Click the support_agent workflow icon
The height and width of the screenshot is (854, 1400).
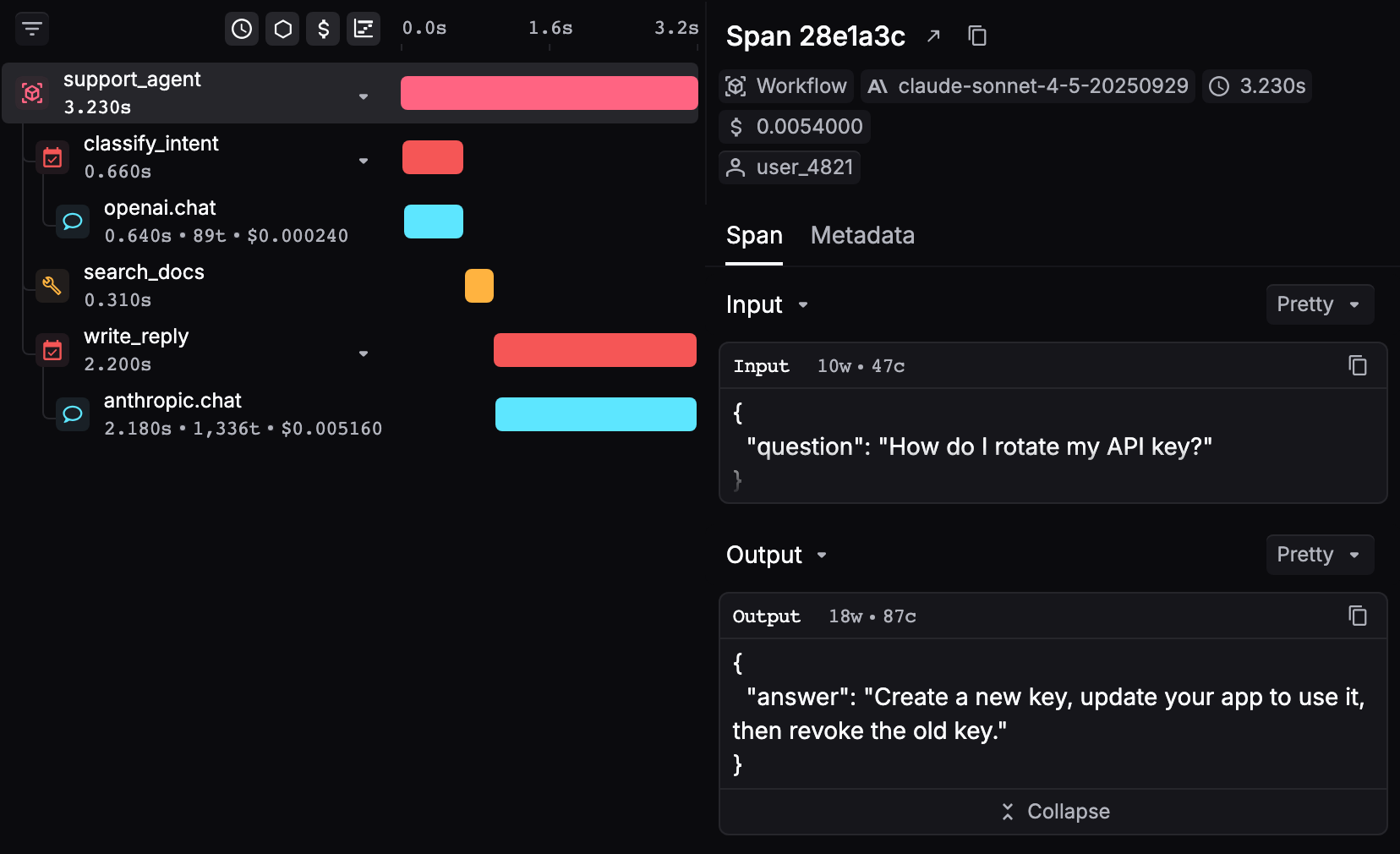[x=32, y=93]
